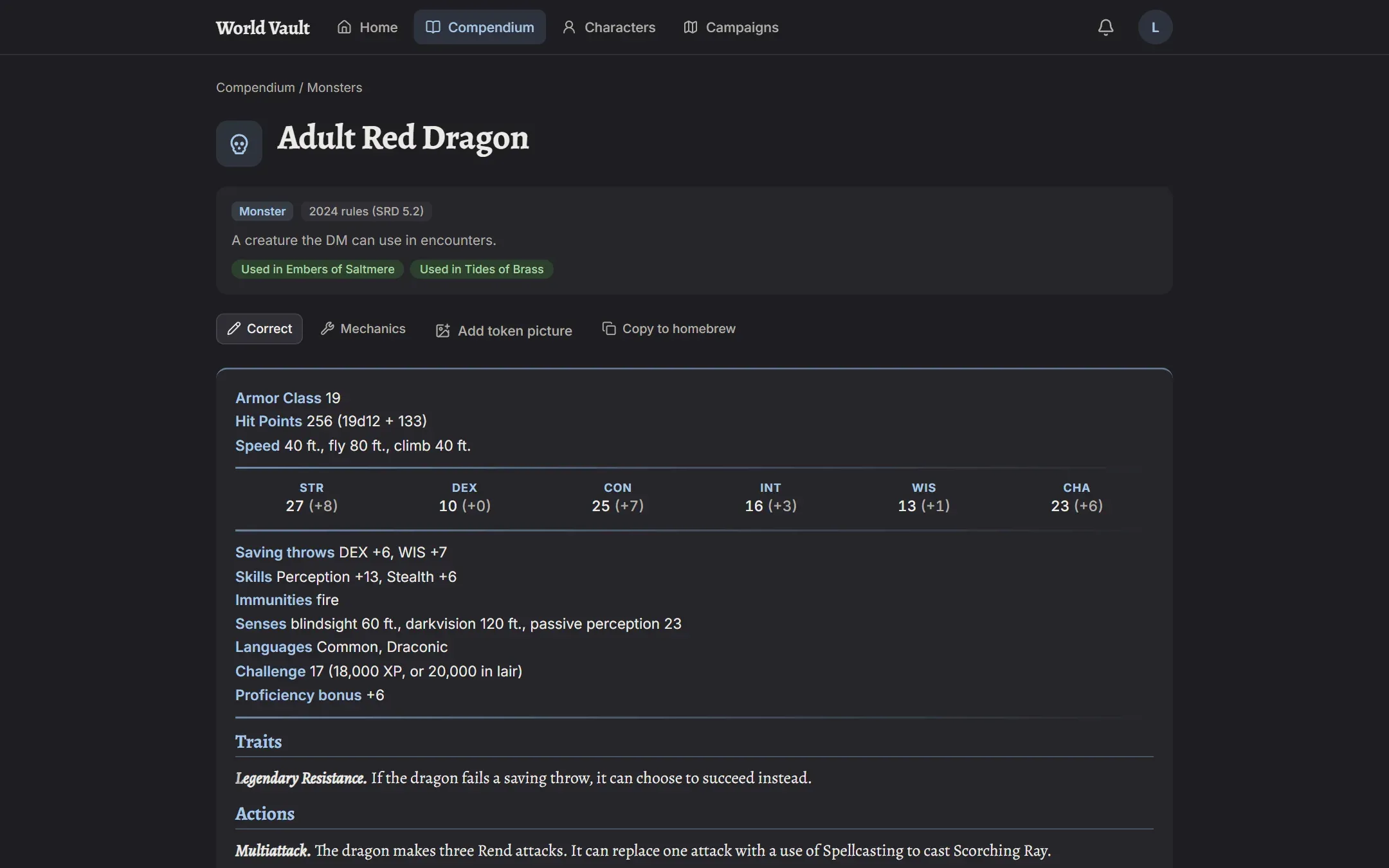1389x868 pixels.
Task: Click the Adult Red Dragon title
Action: [403, 138]
